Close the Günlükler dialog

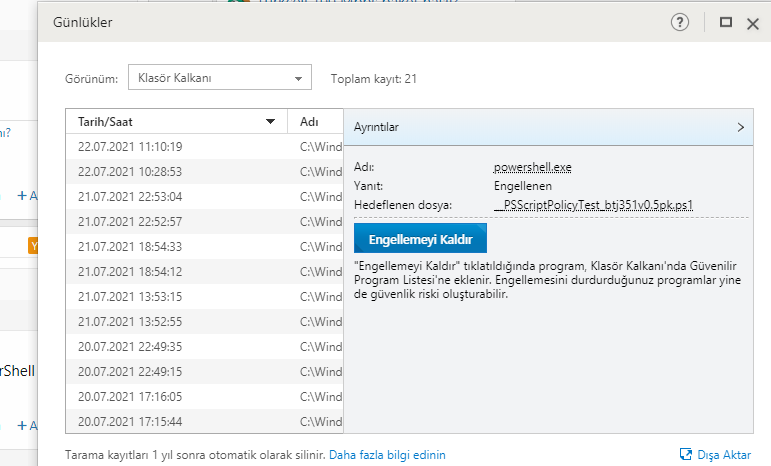753,23
